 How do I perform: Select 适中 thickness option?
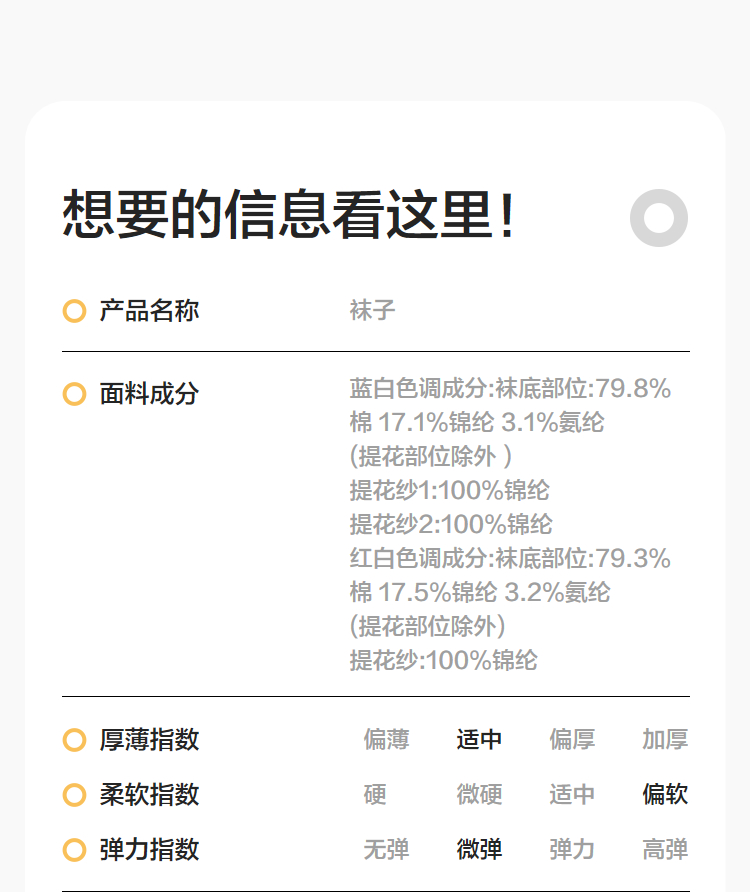(479, 740)
